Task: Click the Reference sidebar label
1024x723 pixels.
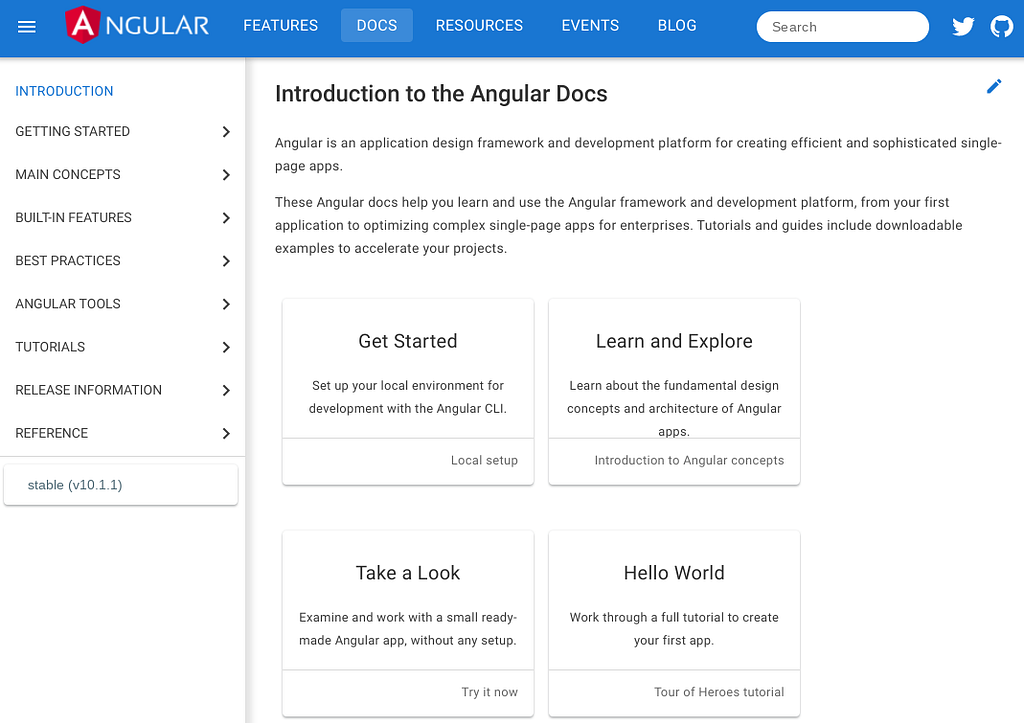Action: click(x=52, y=434)
